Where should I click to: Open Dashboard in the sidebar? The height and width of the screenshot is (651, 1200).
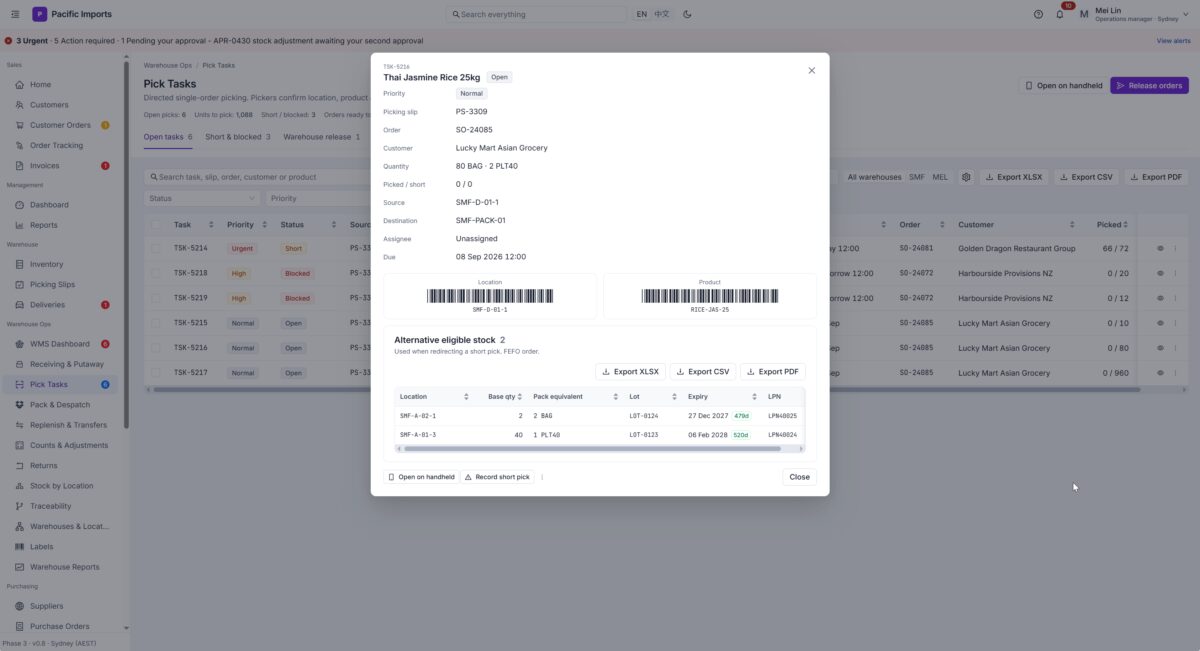point(59,205)
